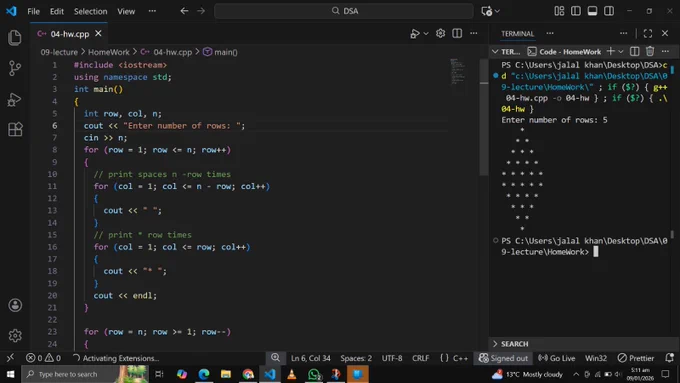Open the Extensions view
680x383 pixels.
click(x=15, y=129)
